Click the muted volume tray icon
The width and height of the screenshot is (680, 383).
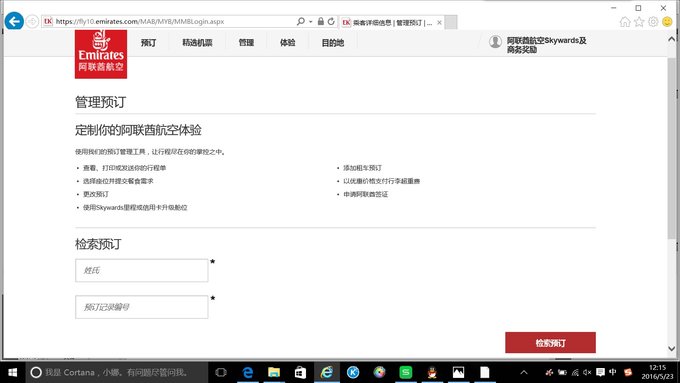tap(587, 372)
